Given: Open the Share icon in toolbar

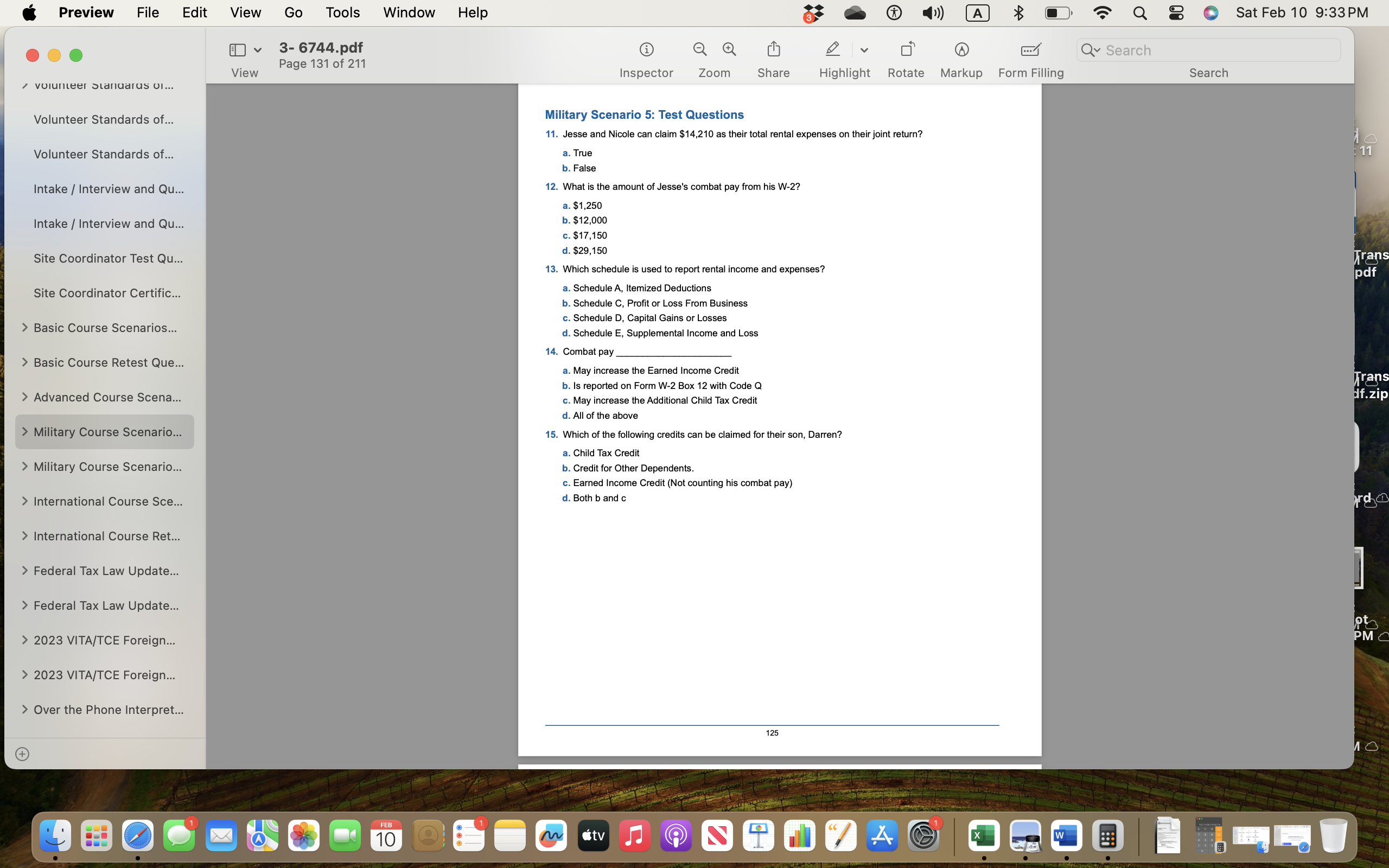Looking at the screenshot, I should tap(773, 49).
